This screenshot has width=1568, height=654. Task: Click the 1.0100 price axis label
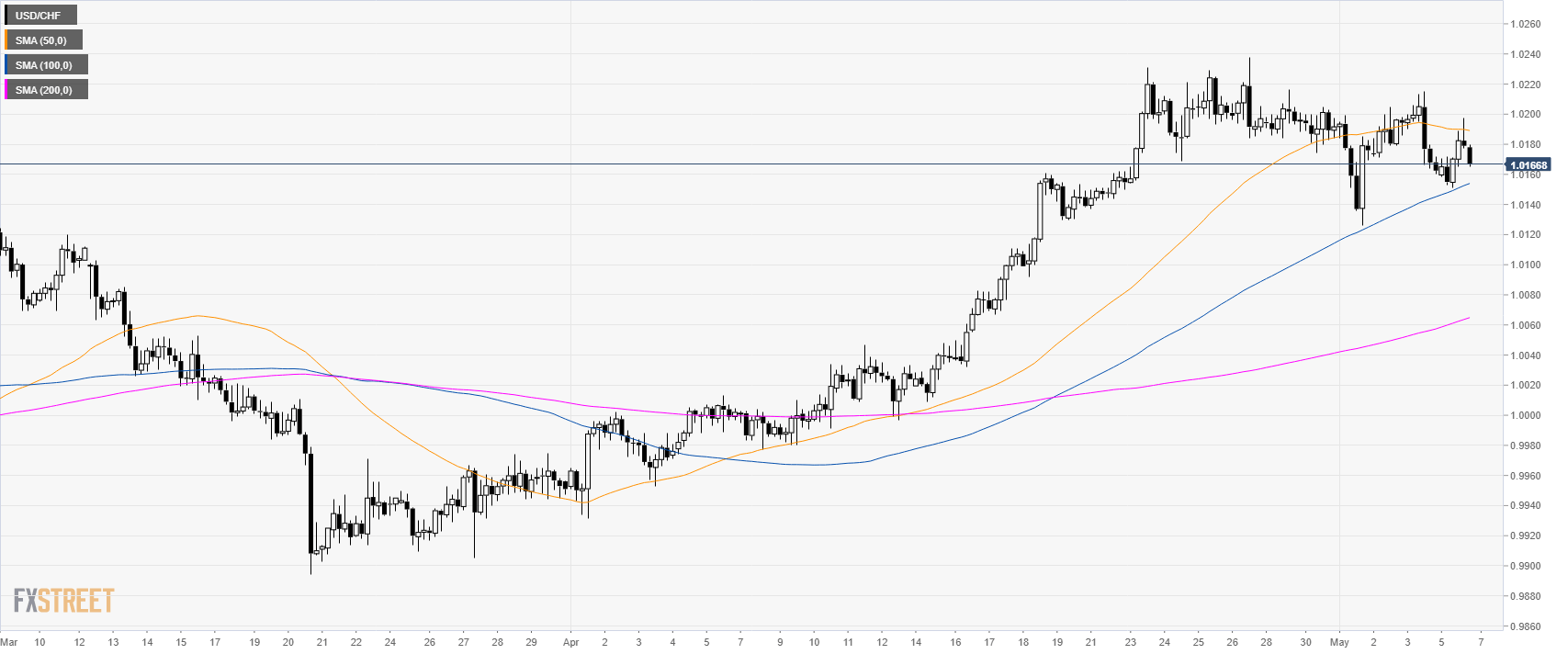[x=1525, y=265]
